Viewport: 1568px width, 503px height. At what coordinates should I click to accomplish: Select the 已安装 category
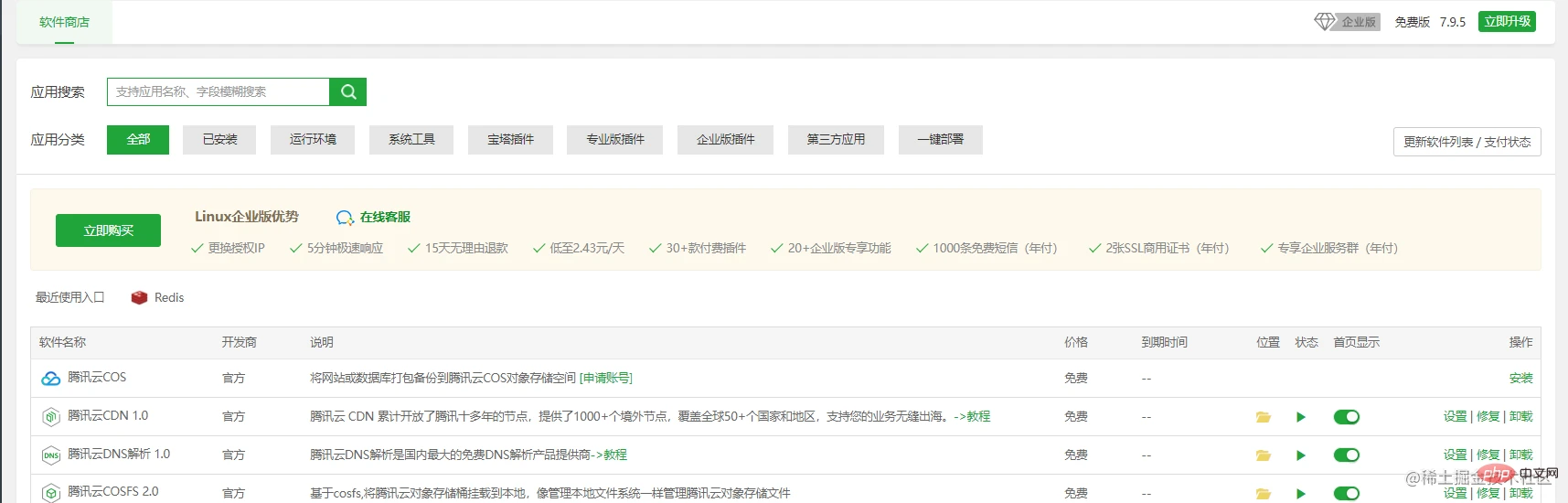tap(219, 140)
